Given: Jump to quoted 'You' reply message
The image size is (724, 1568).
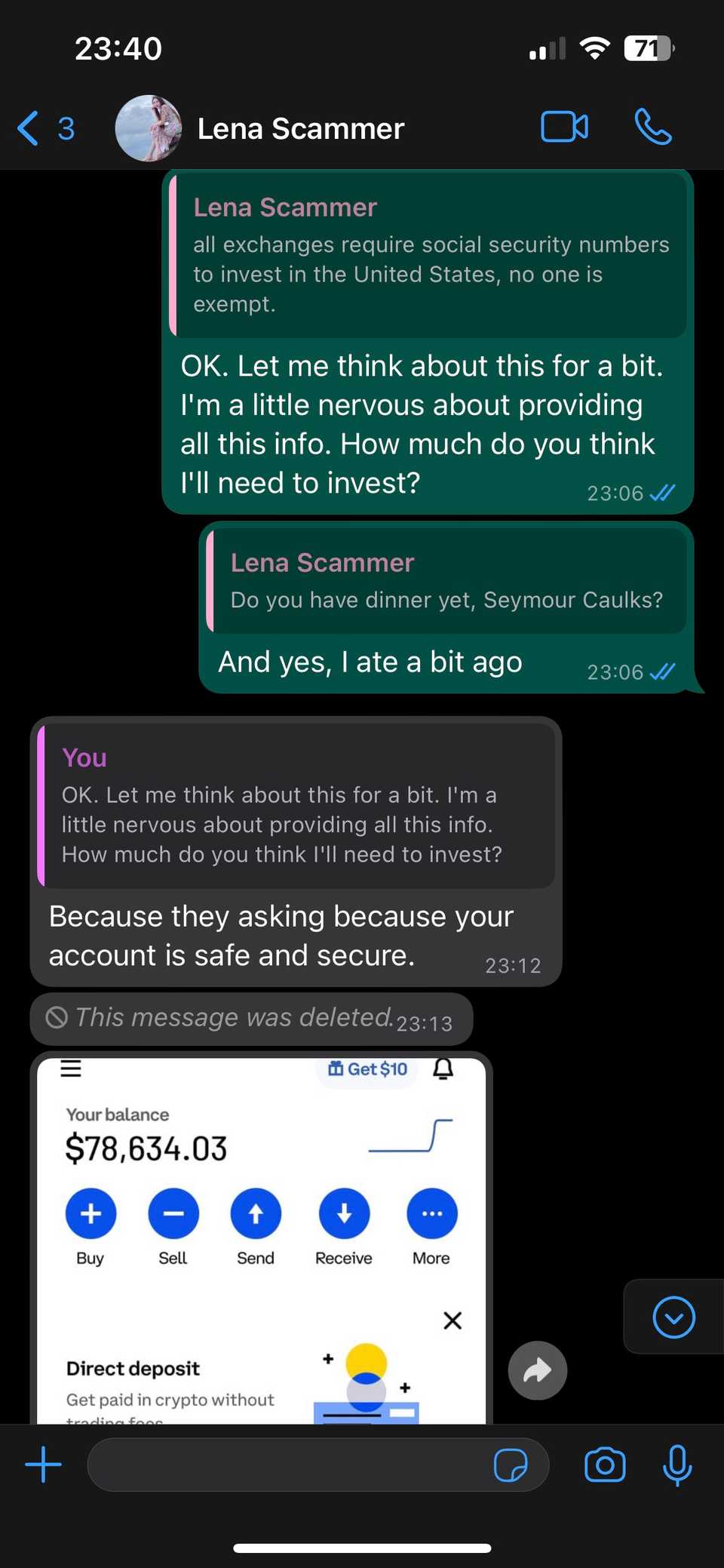Looking at the screenshot, I should (x=296, y=806).
